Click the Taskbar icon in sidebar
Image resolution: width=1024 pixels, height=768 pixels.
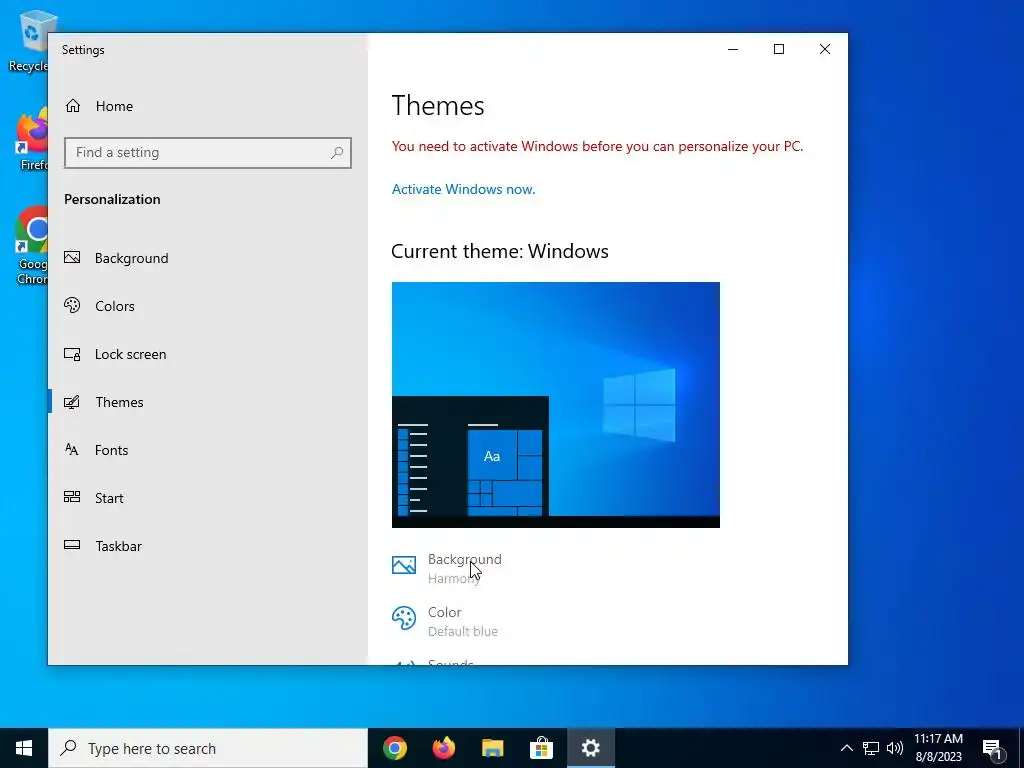click(72, 545)
